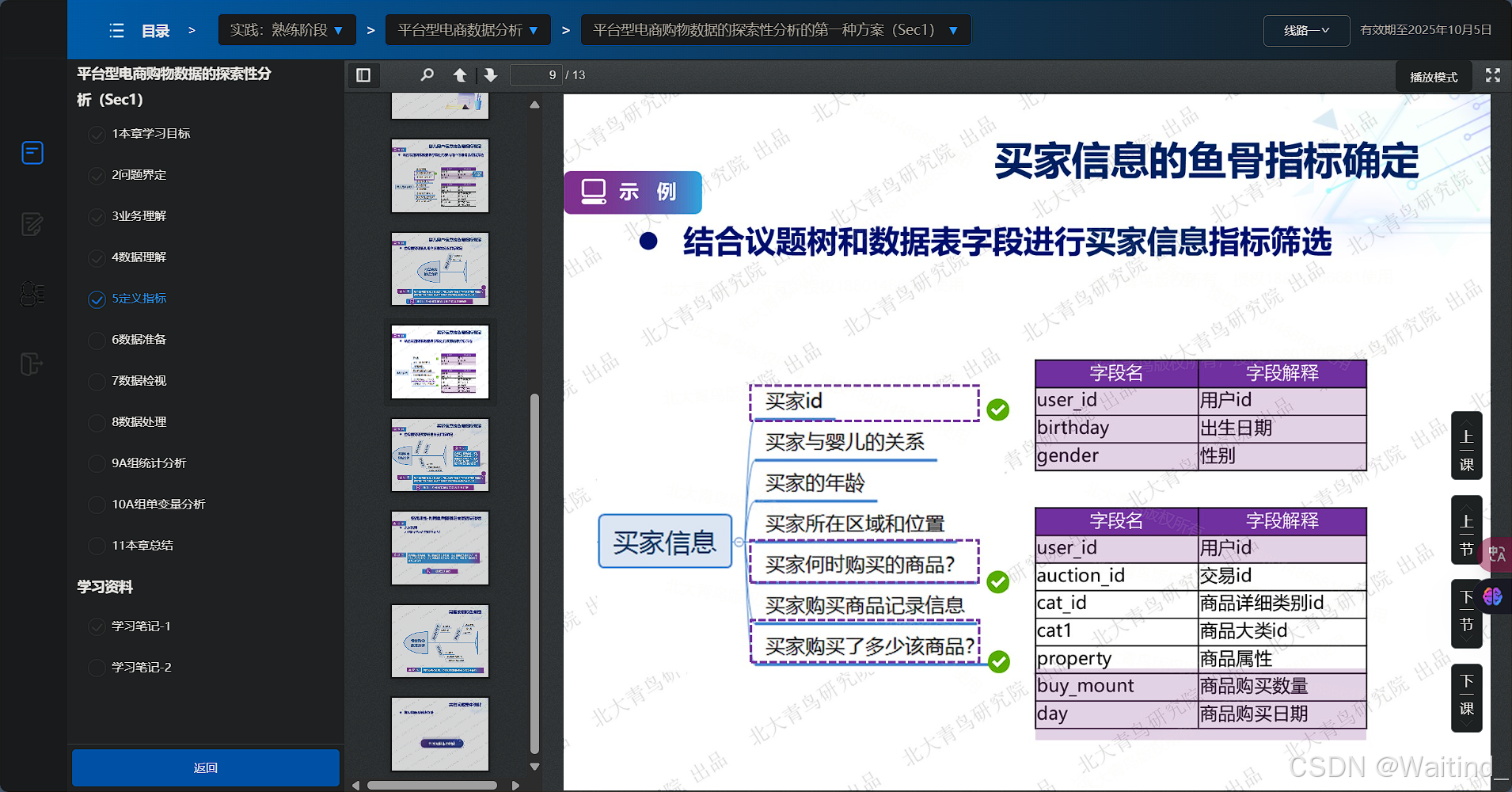Screen dimensions: 1512x792
Task: Select chapter 6数据准备
Action: 139,340
